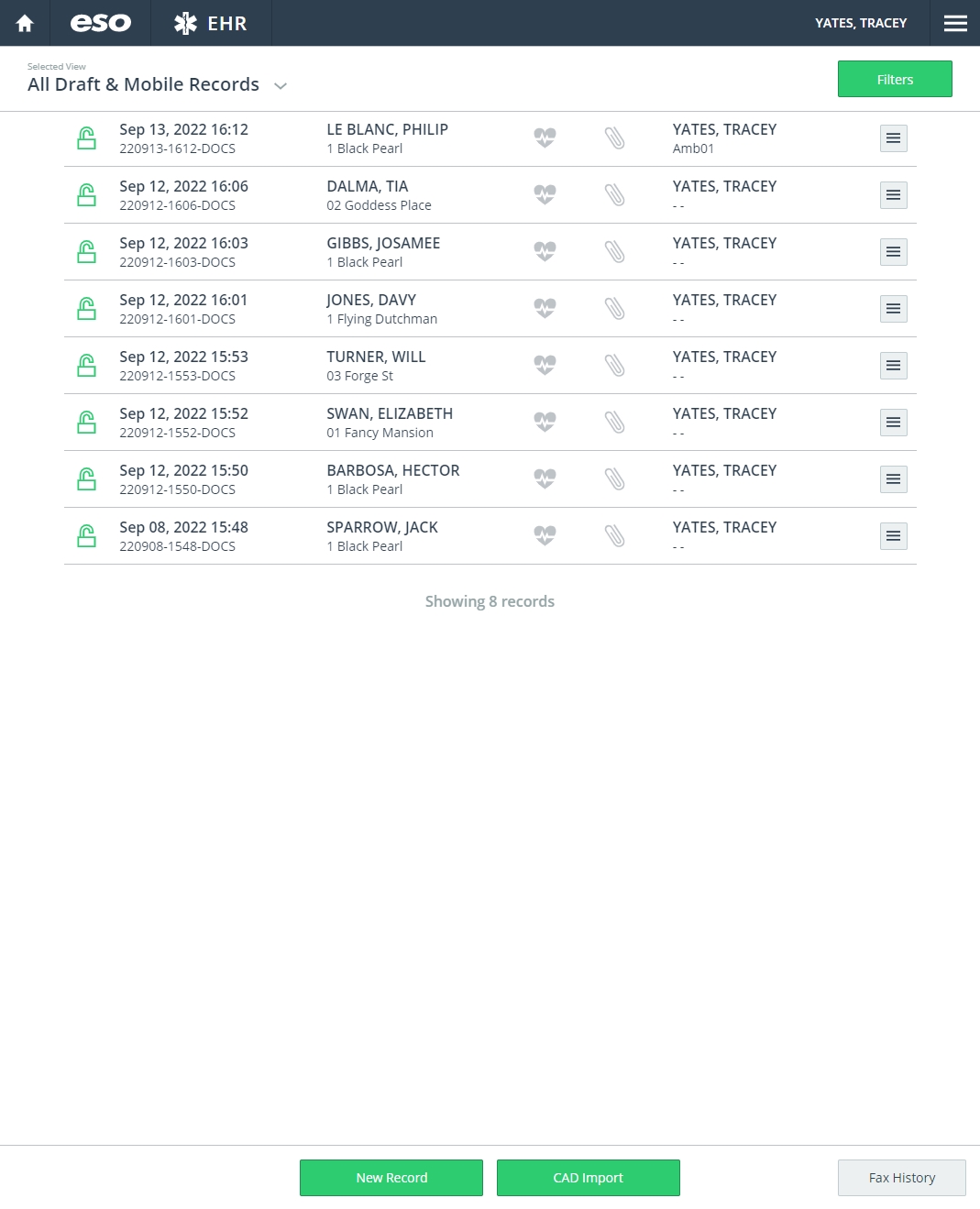Click the paperclip icon for SWAN, ELIZABETH
Screen dimensions: 980x1209
615,423
